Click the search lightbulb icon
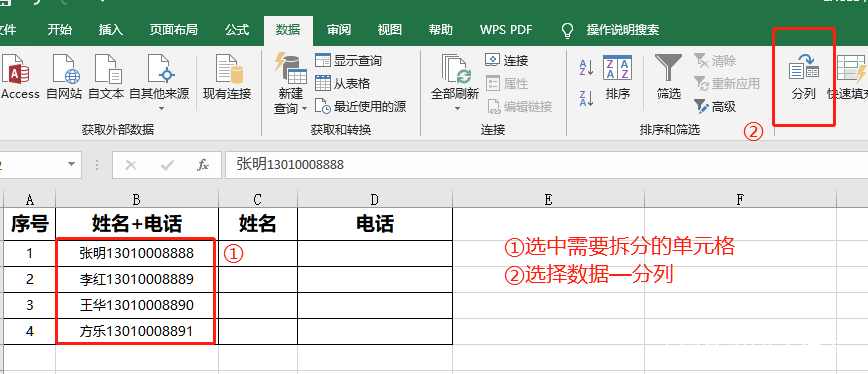The height and width of the screenshot is (374, 868). click(x=567, y=30)
